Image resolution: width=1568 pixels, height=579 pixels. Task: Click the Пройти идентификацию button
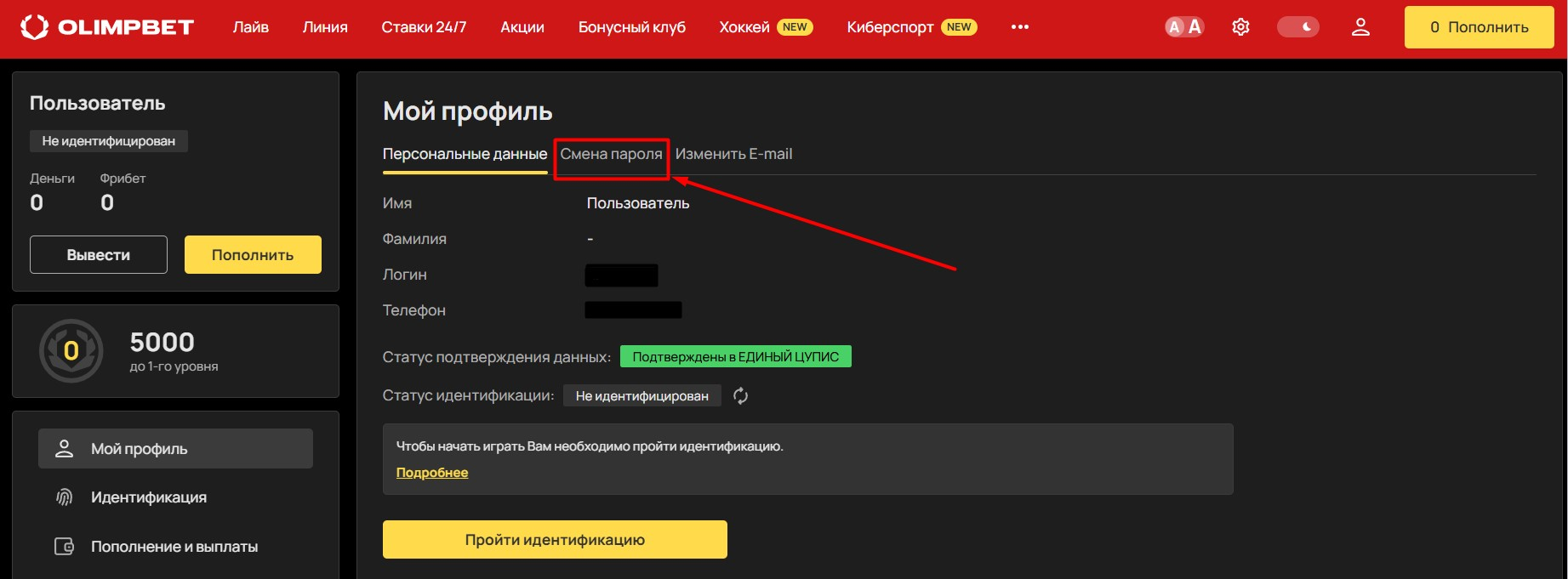pos(555,540)
